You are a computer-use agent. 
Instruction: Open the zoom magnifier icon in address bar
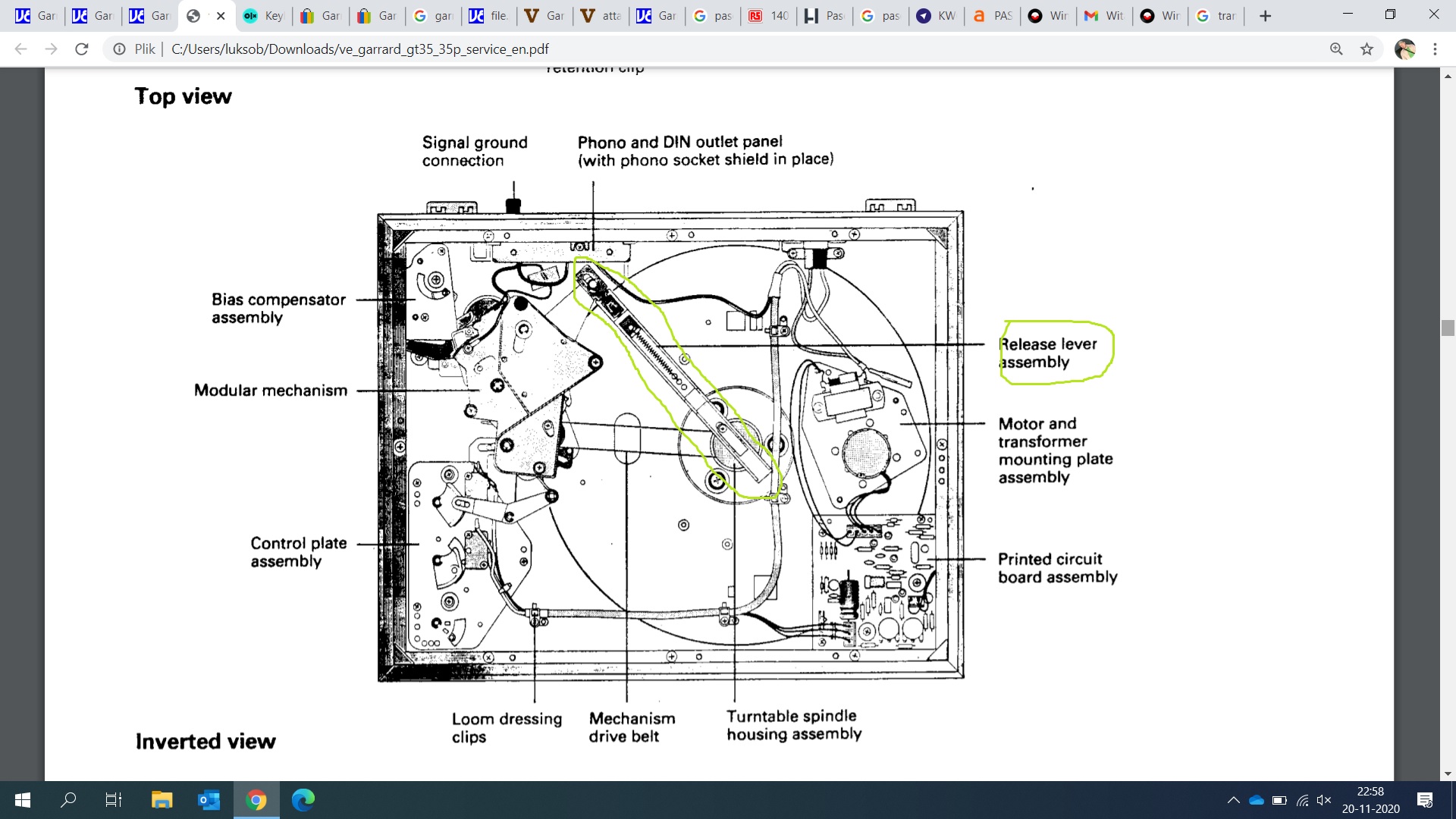pos(1336,49)
